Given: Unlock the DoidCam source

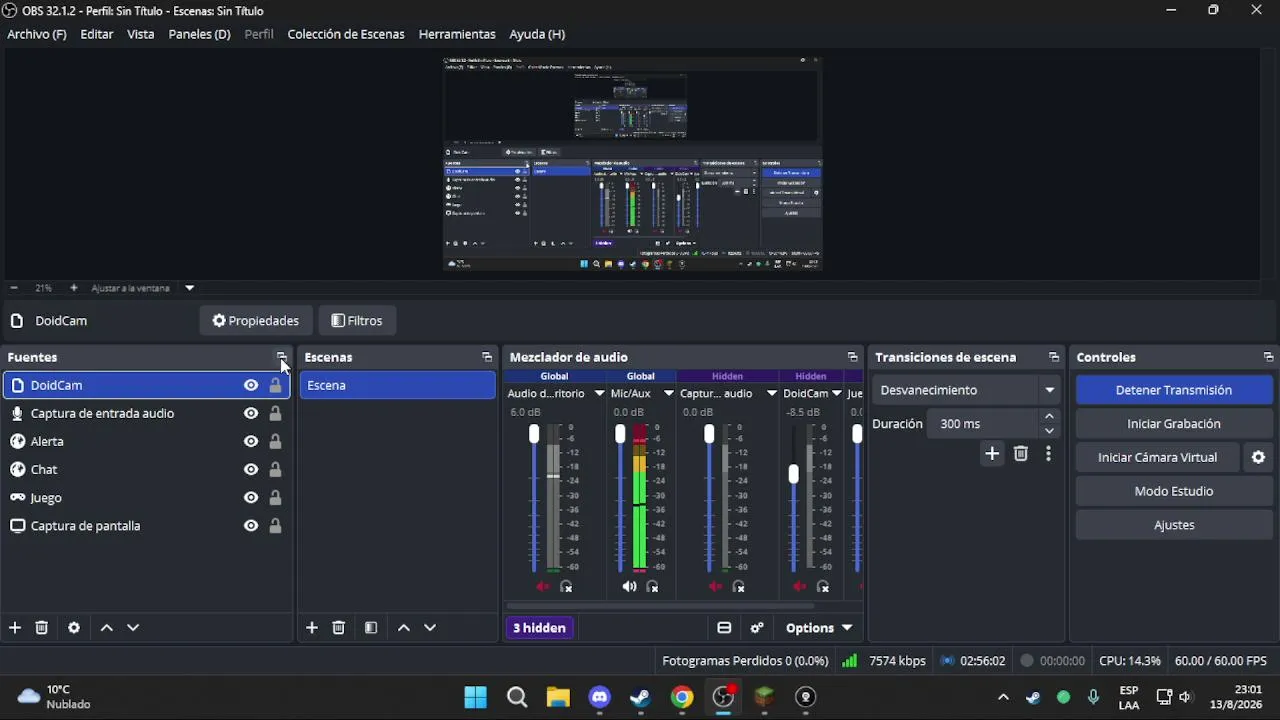Looking at the screenshot, I should (275, 385).
